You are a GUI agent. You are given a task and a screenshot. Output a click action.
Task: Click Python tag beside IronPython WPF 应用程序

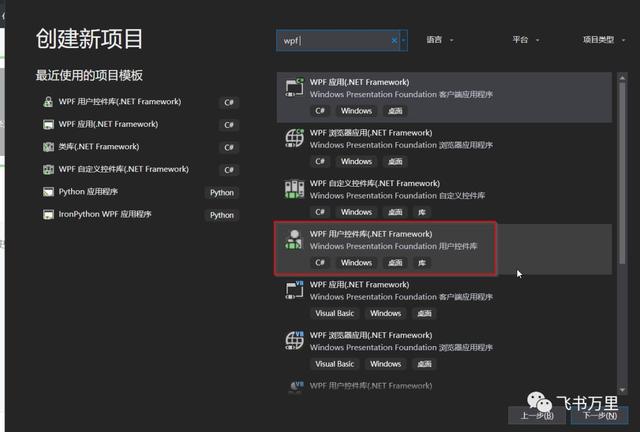222,215
